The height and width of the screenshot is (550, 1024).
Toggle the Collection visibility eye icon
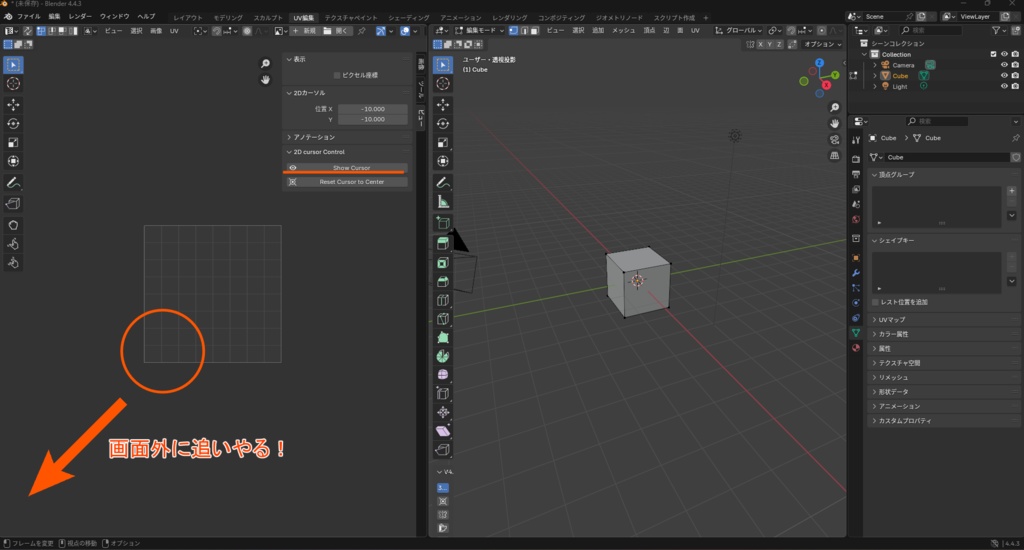click(1004, 54)
